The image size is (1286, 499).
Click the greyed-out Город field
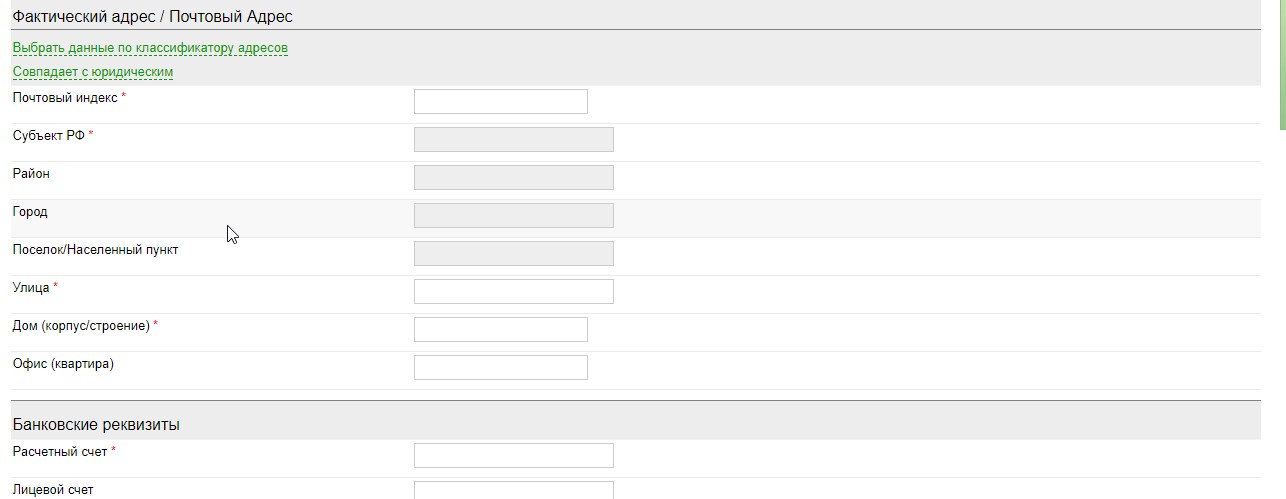point(513,215)
